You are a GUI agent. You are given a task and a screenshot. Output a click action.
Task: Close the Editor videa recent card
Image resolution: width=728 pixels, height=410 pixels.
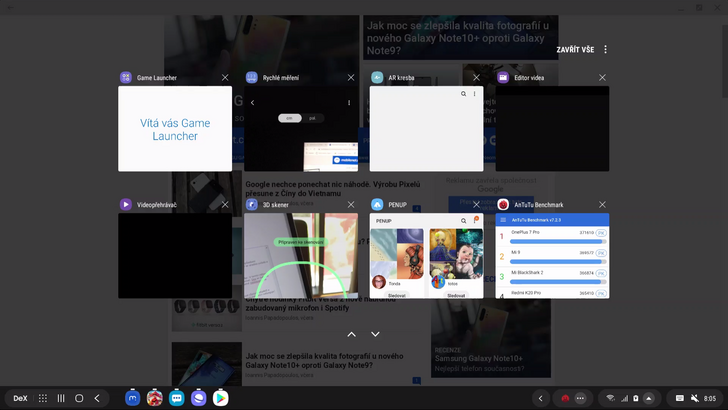[x=602, y=78]
